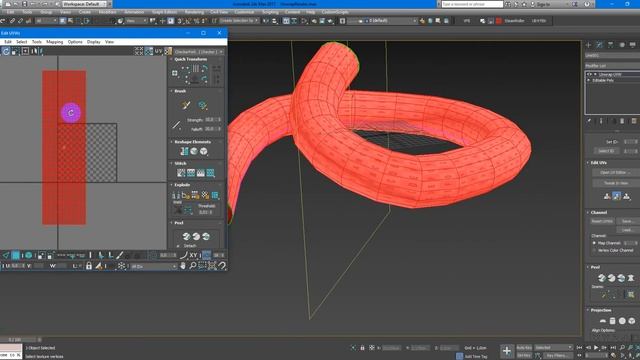This screenshot has width=640, height=360.
Task: Open the Display menu in Edit UVWs window
Action: click(x=93, y=42)
